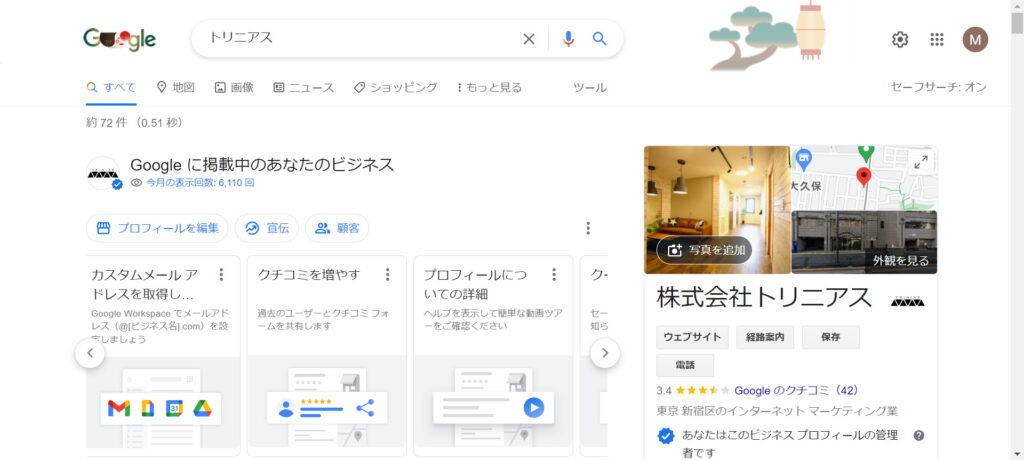Open account avatar M
This screenshot has height=460, width=1024.
(975, 40)
